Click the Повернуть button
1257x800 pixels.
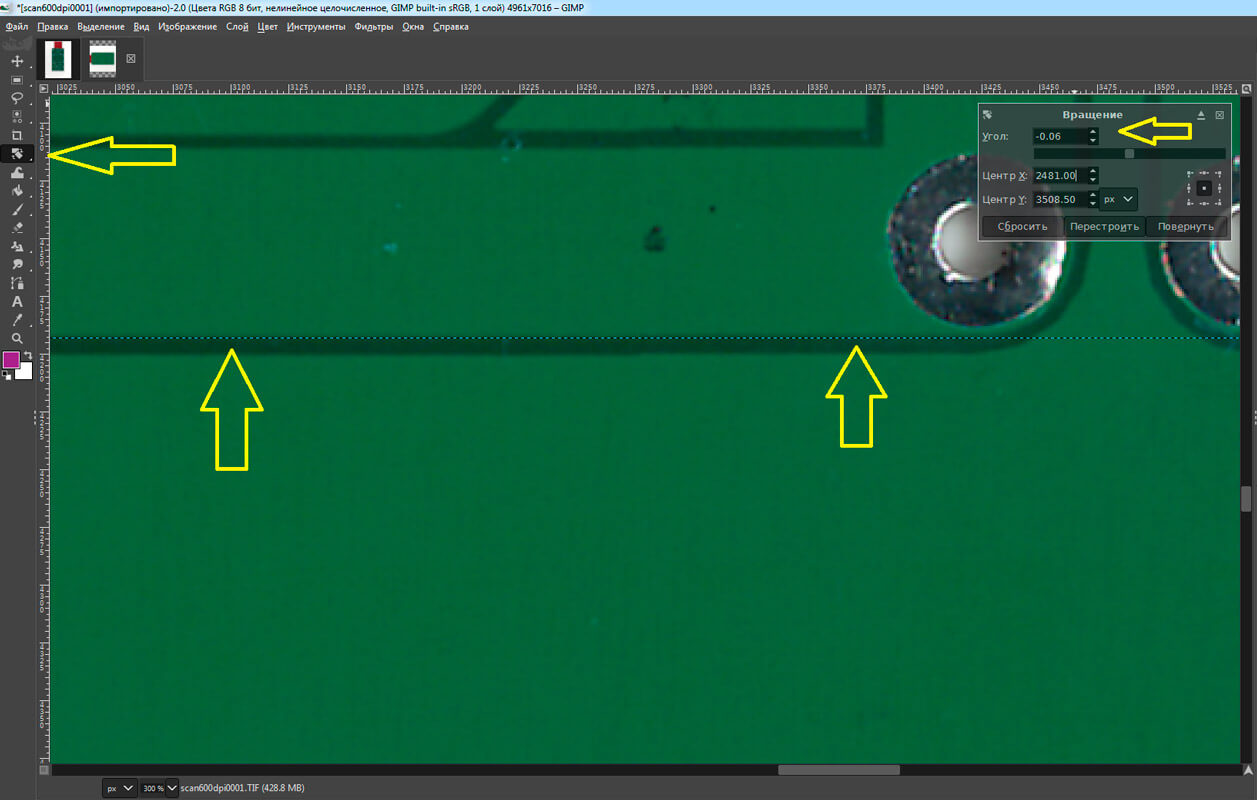click(x=1186, y=226)
